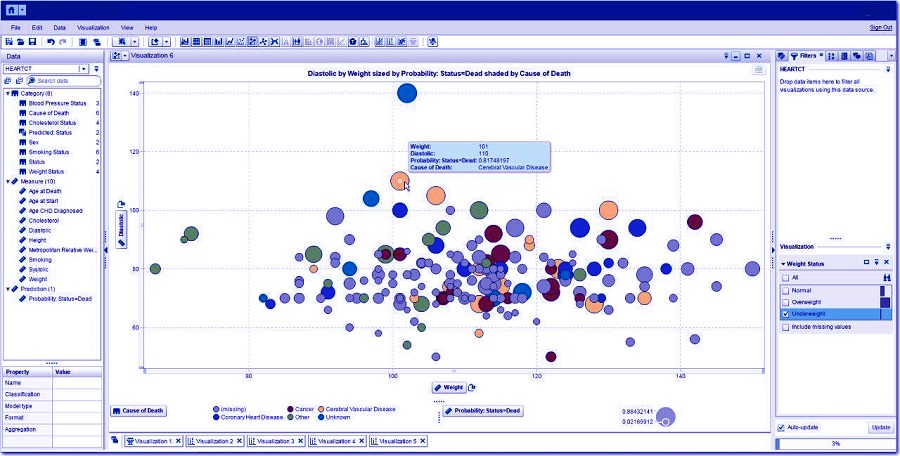This screenshot has height=456, width=900.
Task: Collapse the Measure (10) tree group
Action: click(x=8, y=181)
